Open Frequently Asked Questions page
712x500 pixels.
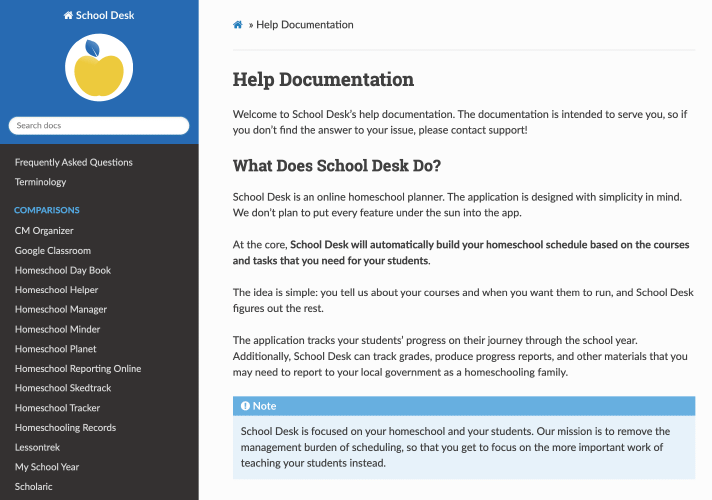pyautogui.click(x=74, y=162)
